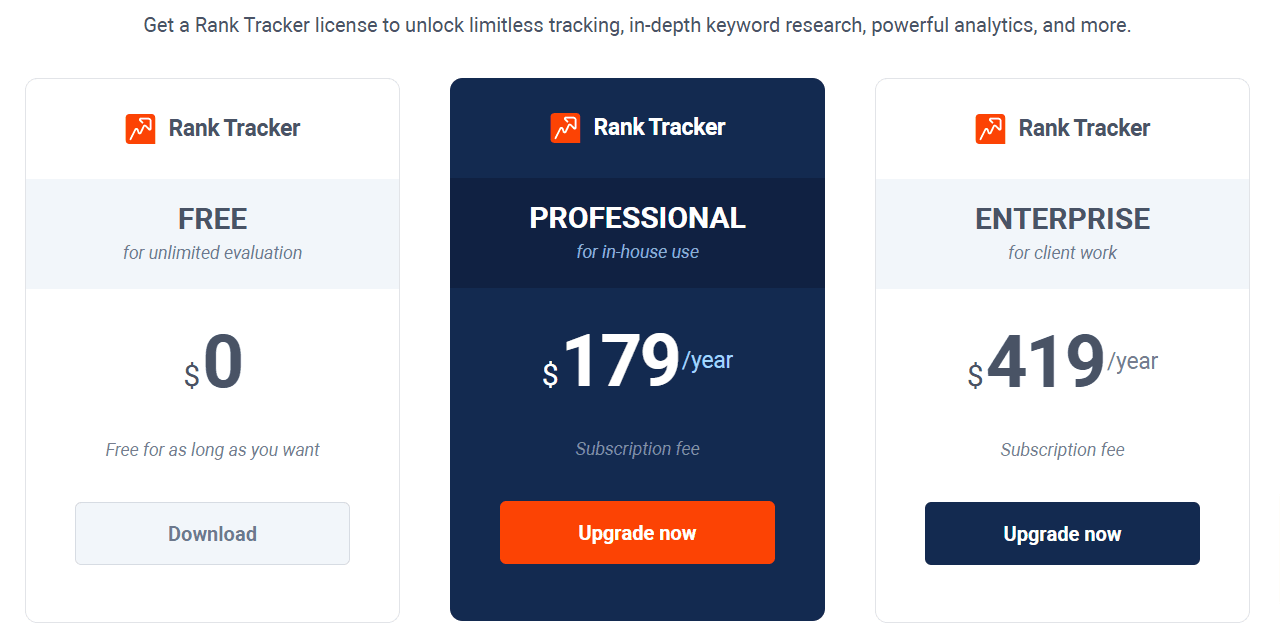The image size is (1280, 637).
Task: Select the PROFESSIONAL plan heading
Action: point(637,217)
